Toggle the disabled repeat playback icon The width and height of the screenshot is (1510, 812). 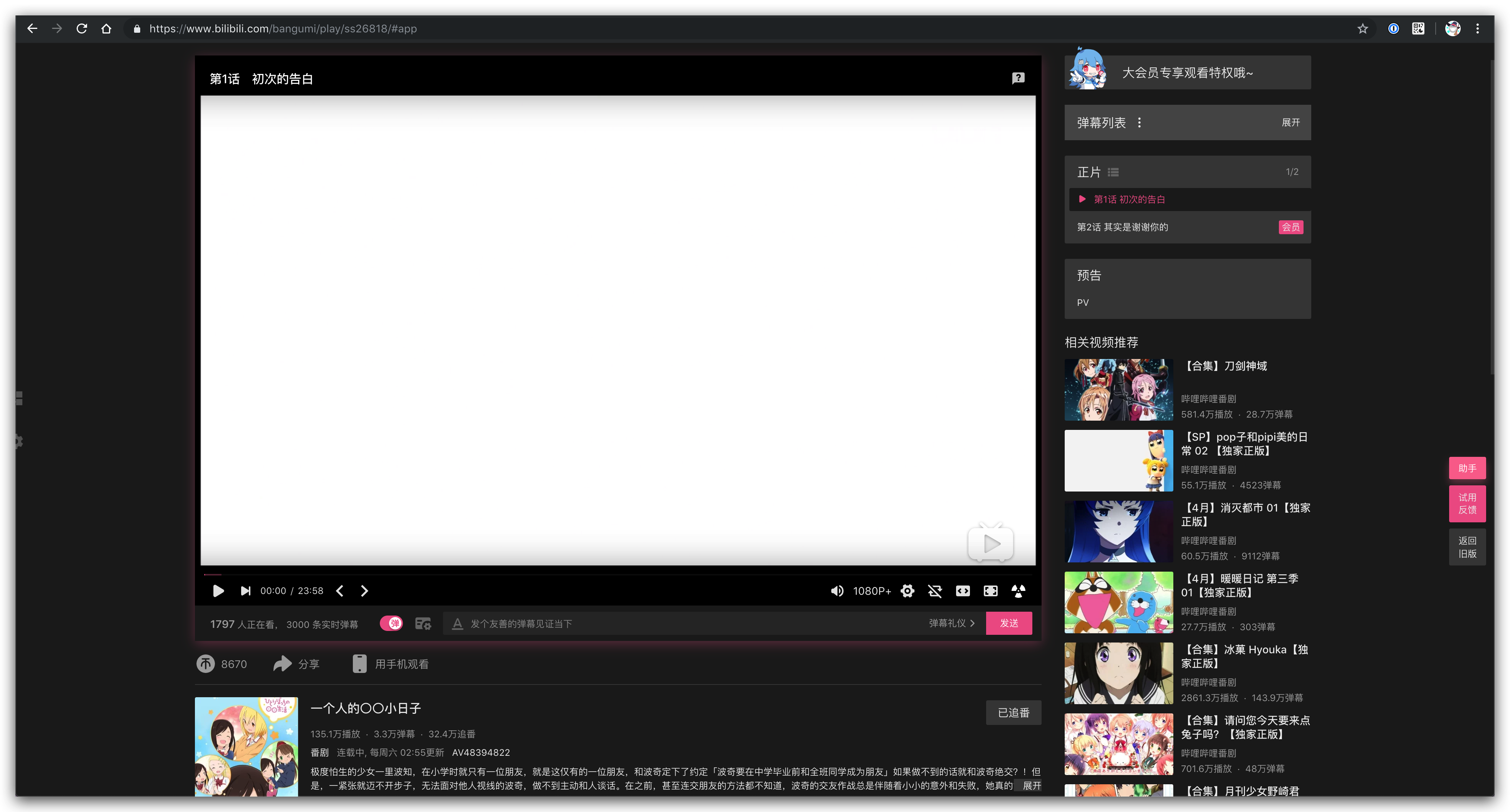click(935, 591)
